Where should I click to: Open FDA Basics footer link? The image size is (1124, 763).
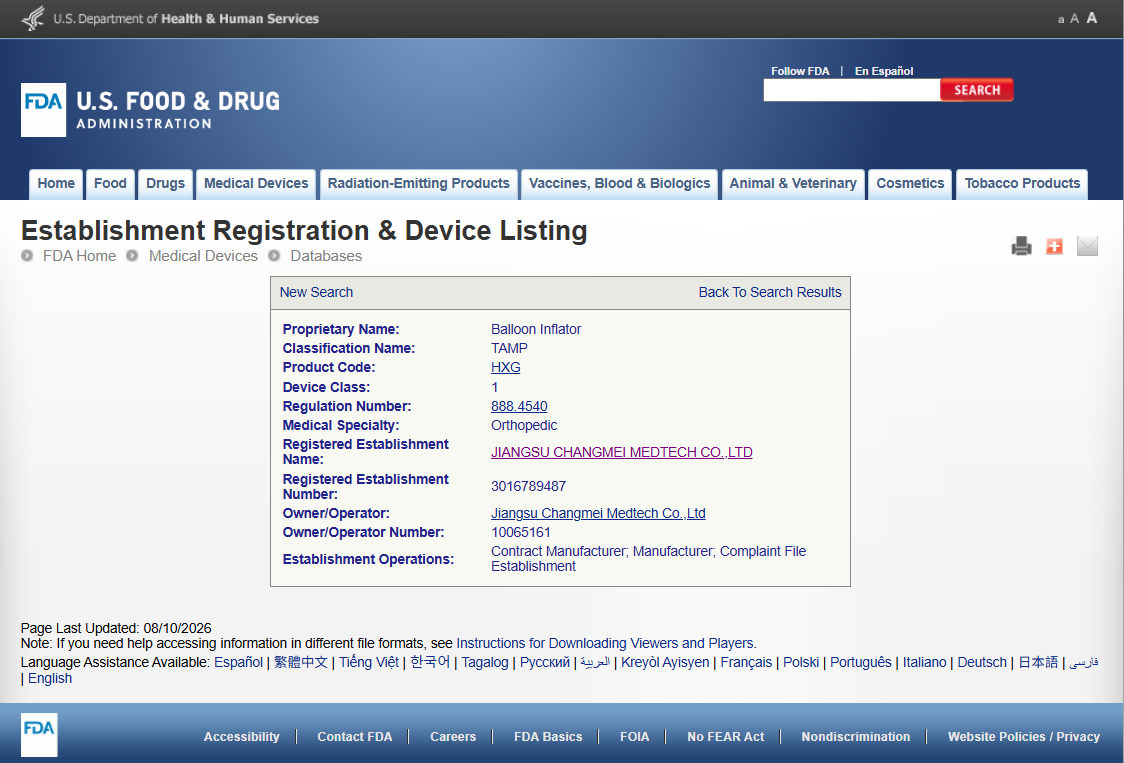point(548,736)
